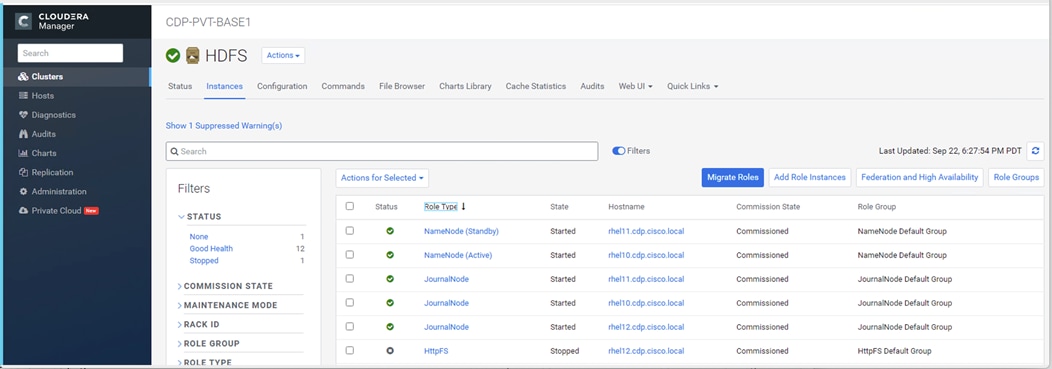Click the Migrate Roles button

(733, 178)
